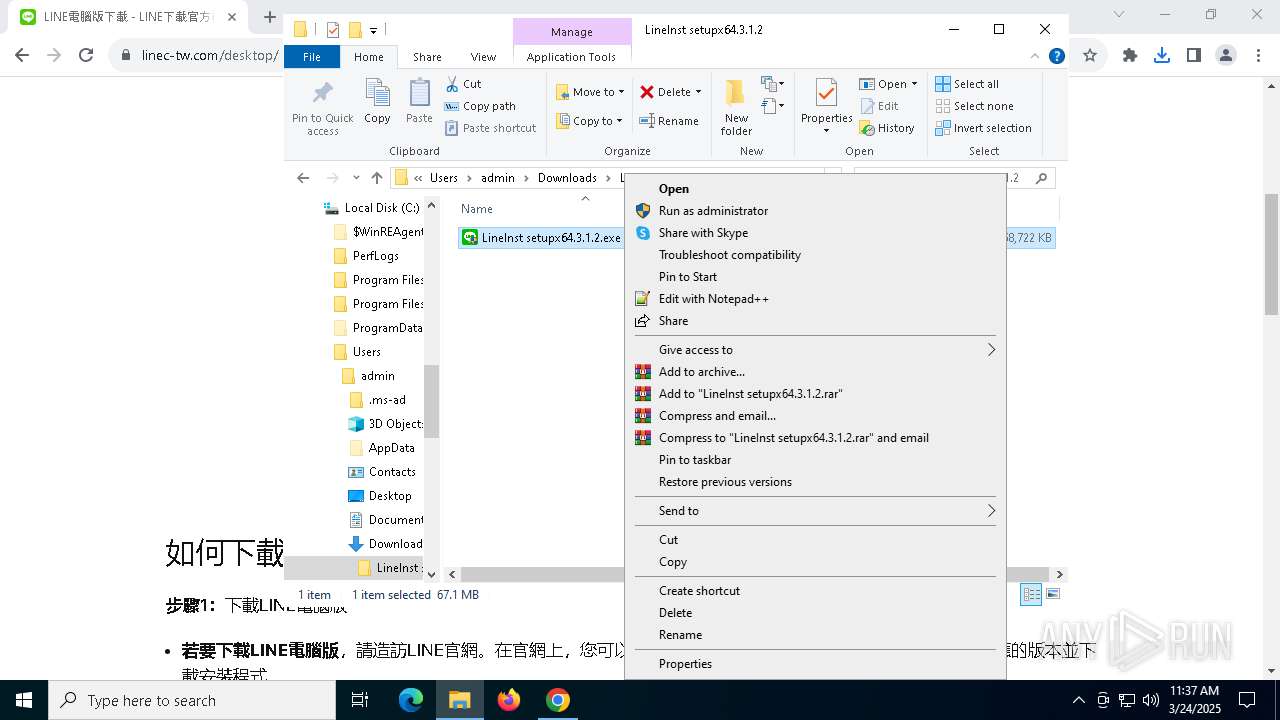Open Windows Start menu

24,700
